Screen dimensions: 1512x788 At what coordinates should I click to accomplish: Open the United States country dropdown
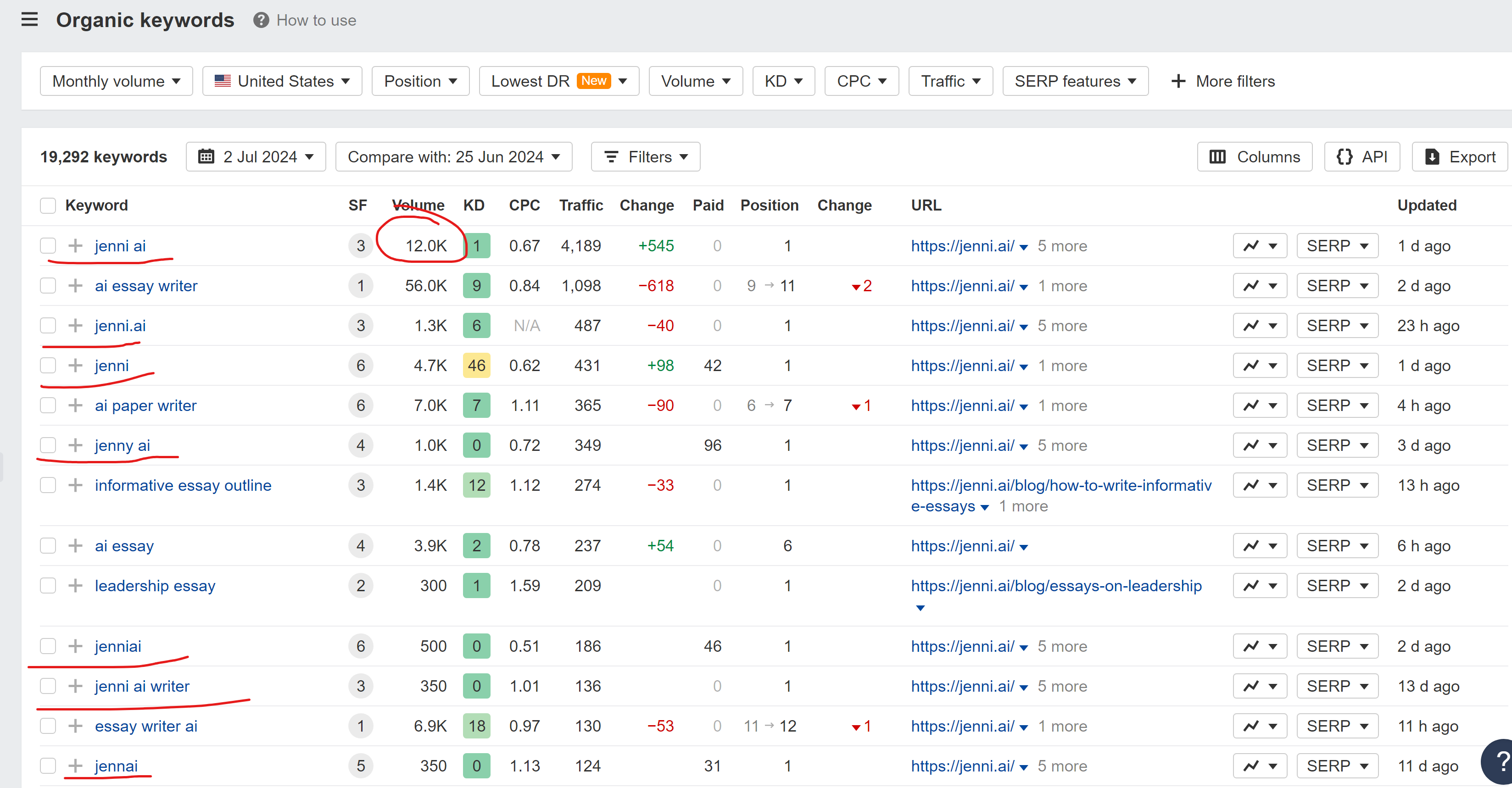tap(282, 81)
